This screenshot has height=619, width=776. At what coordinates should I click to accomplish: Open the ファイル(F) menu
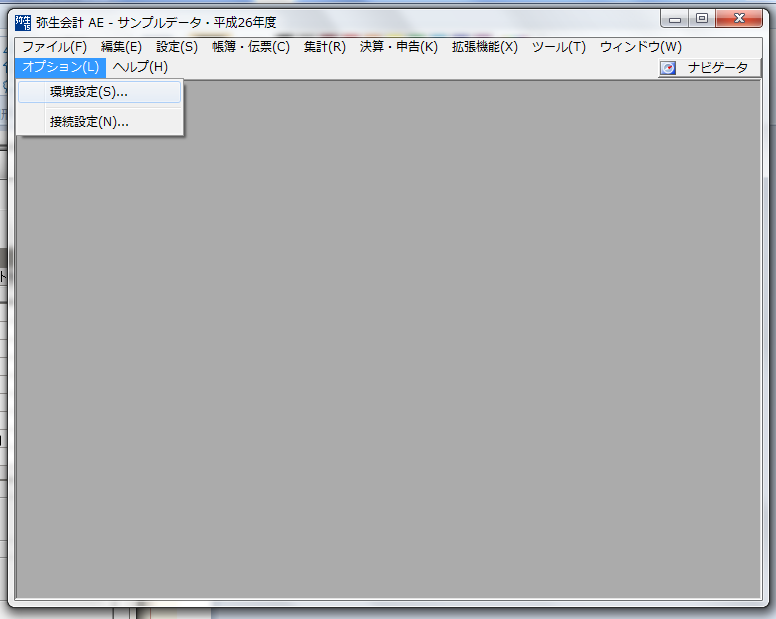[54, 47]
